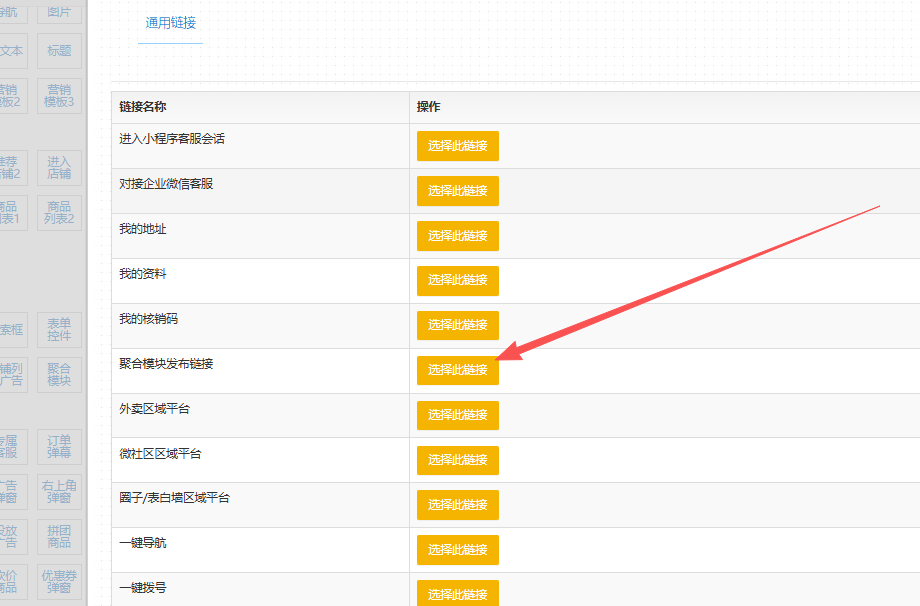Select link button for 我的地址
Screen dimensions: 920x606
point(457,236)
